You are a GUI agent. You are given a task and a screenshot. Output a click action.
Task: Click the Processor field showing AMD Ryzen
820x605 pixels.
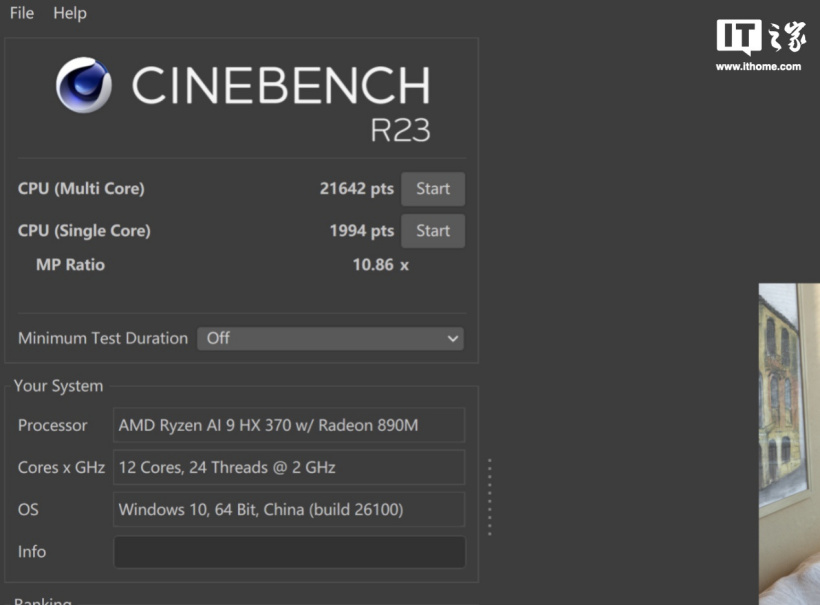(289, 425)
